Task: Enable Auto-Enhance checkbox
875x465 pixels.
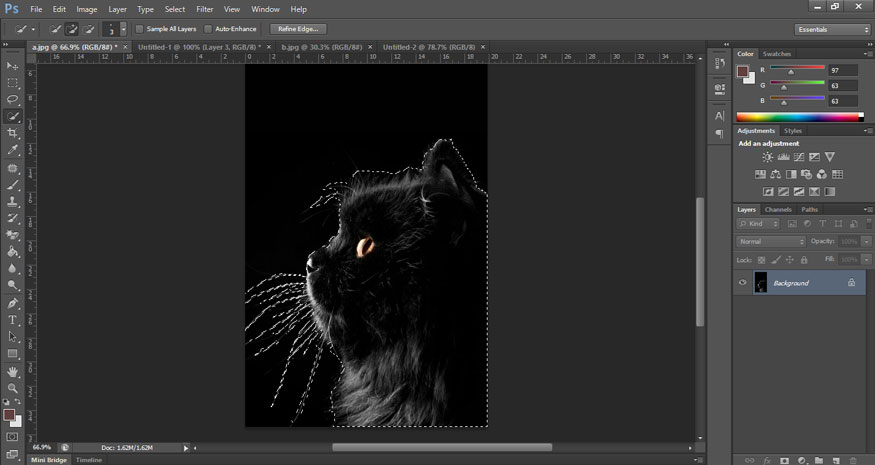Action: coord(208,29)
